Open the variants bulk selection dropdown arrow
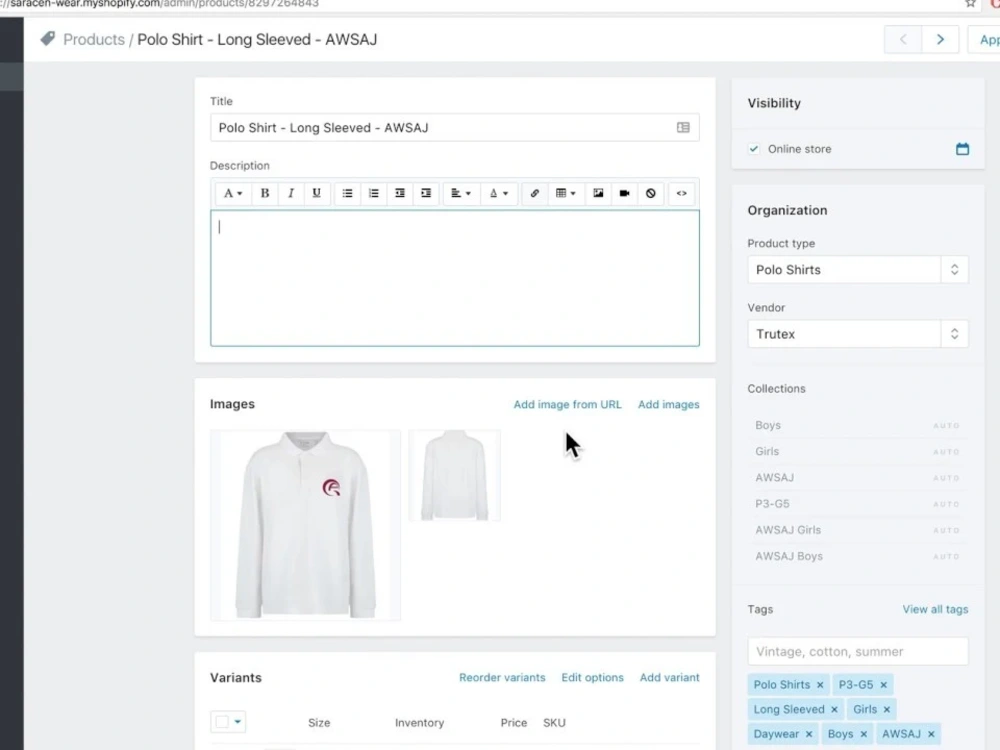 click(237, 722)
